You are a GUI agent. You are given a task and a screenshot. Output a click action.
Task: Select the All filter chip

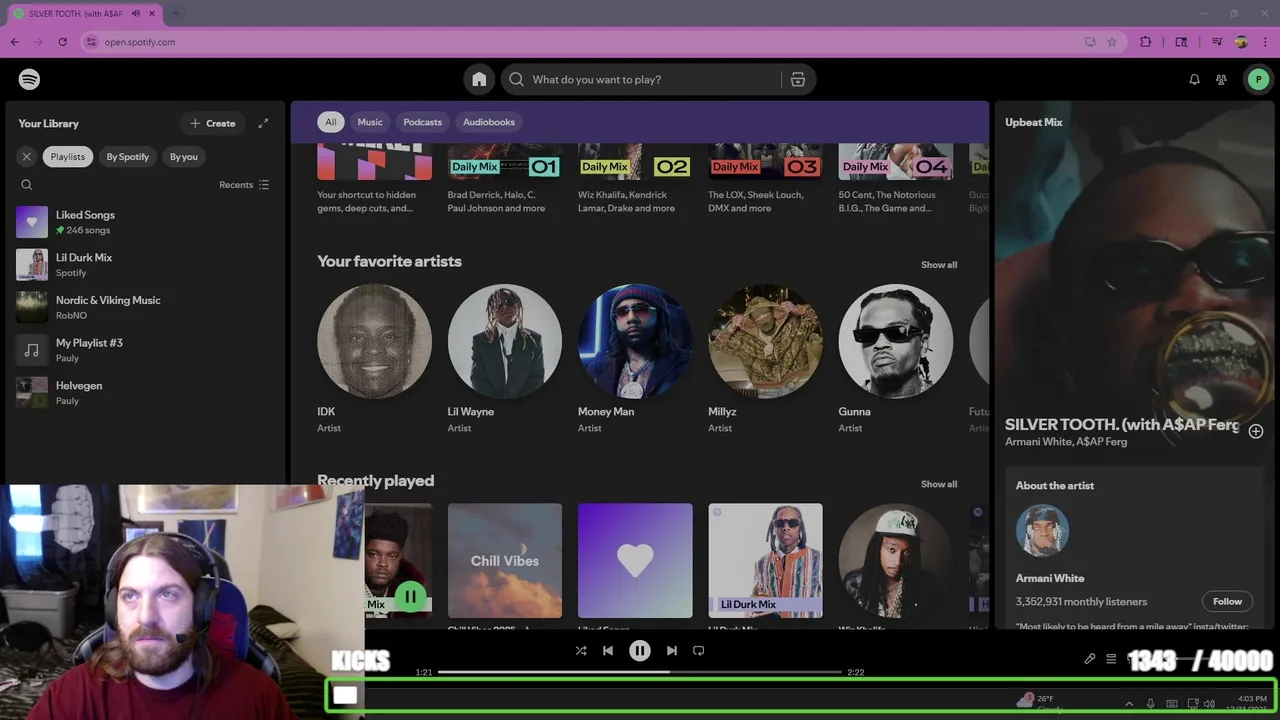(x=330, y=122)
